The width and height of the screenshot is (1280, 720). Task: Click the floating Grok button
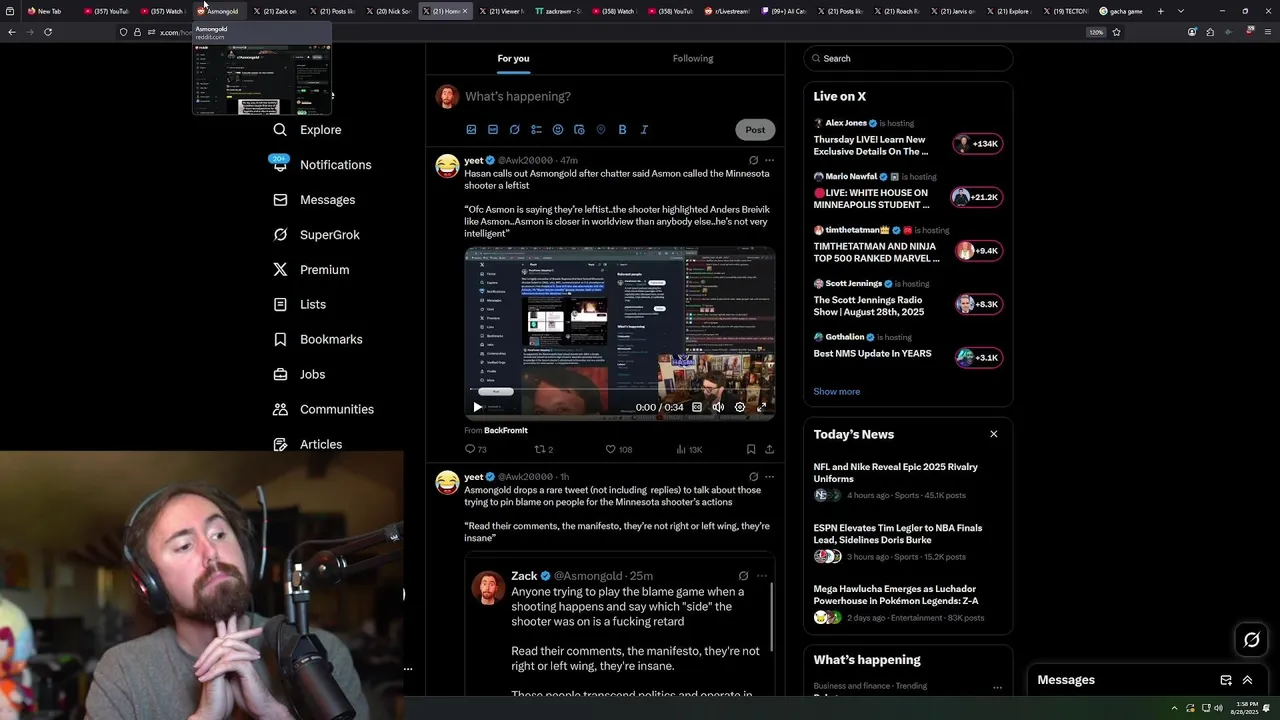pos(1251,640)
